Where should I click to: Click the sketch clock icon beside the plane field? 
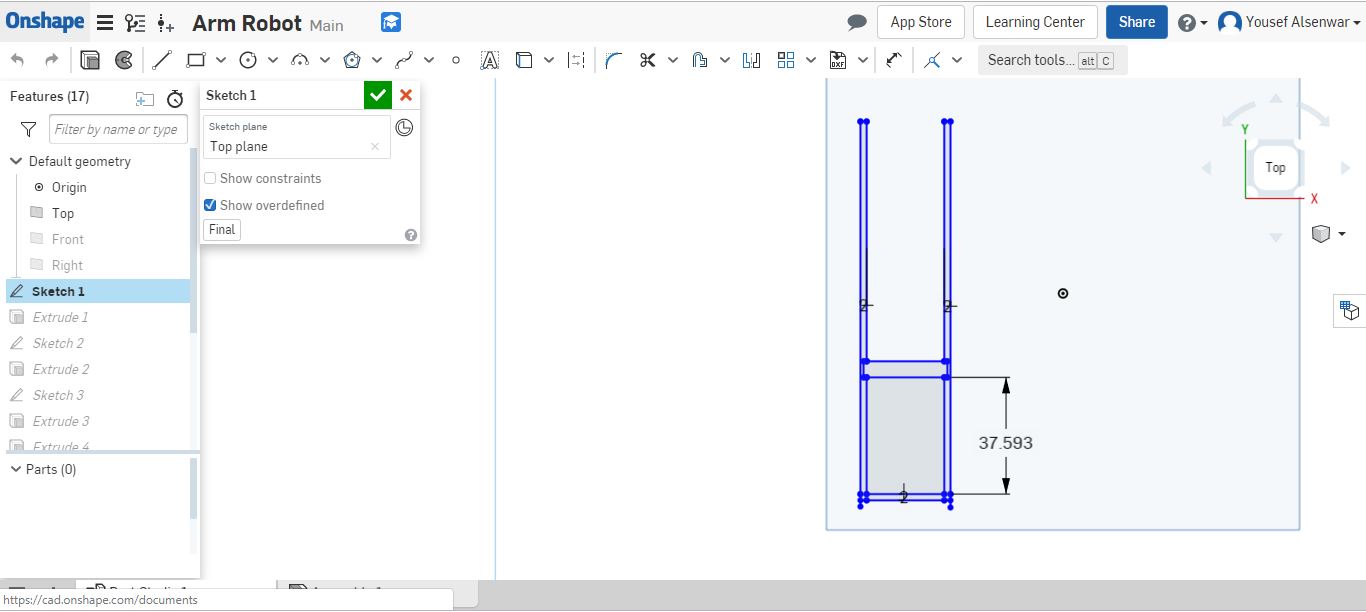coord(404,127)
